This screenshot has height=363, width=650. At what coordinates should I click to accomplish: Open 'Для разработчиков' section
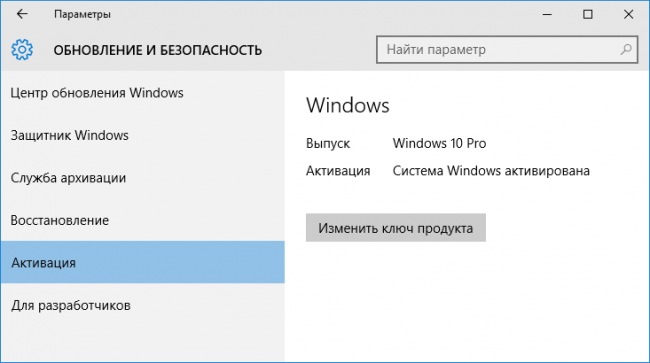tap(143, 305)
